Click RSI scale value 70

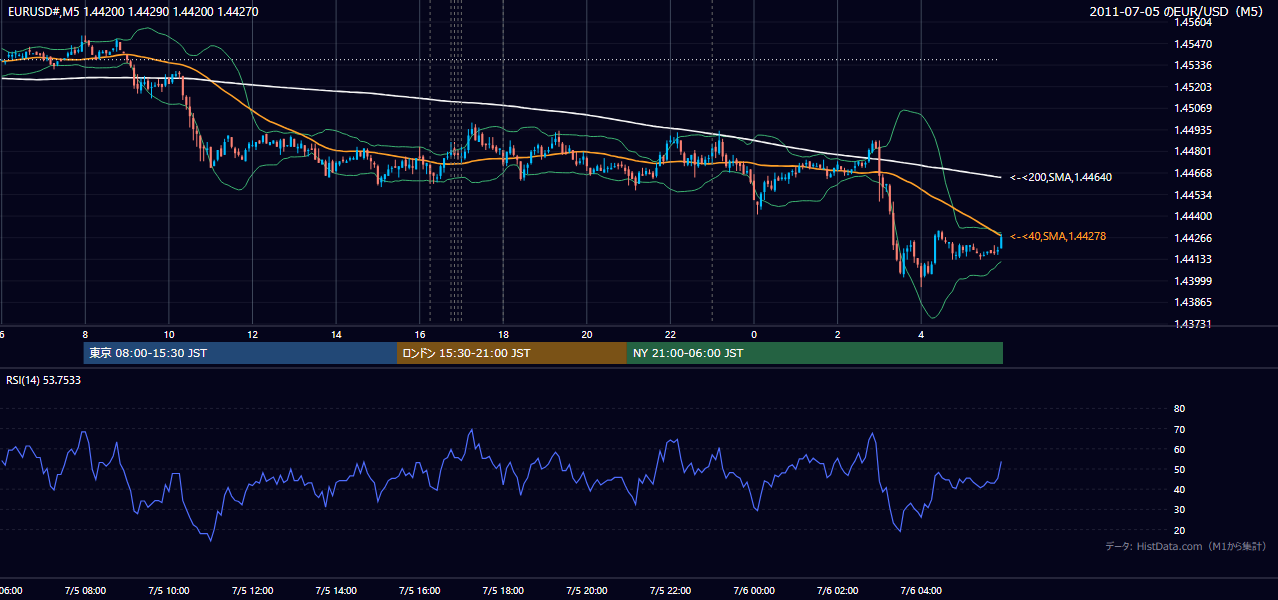click(1179, 429)
